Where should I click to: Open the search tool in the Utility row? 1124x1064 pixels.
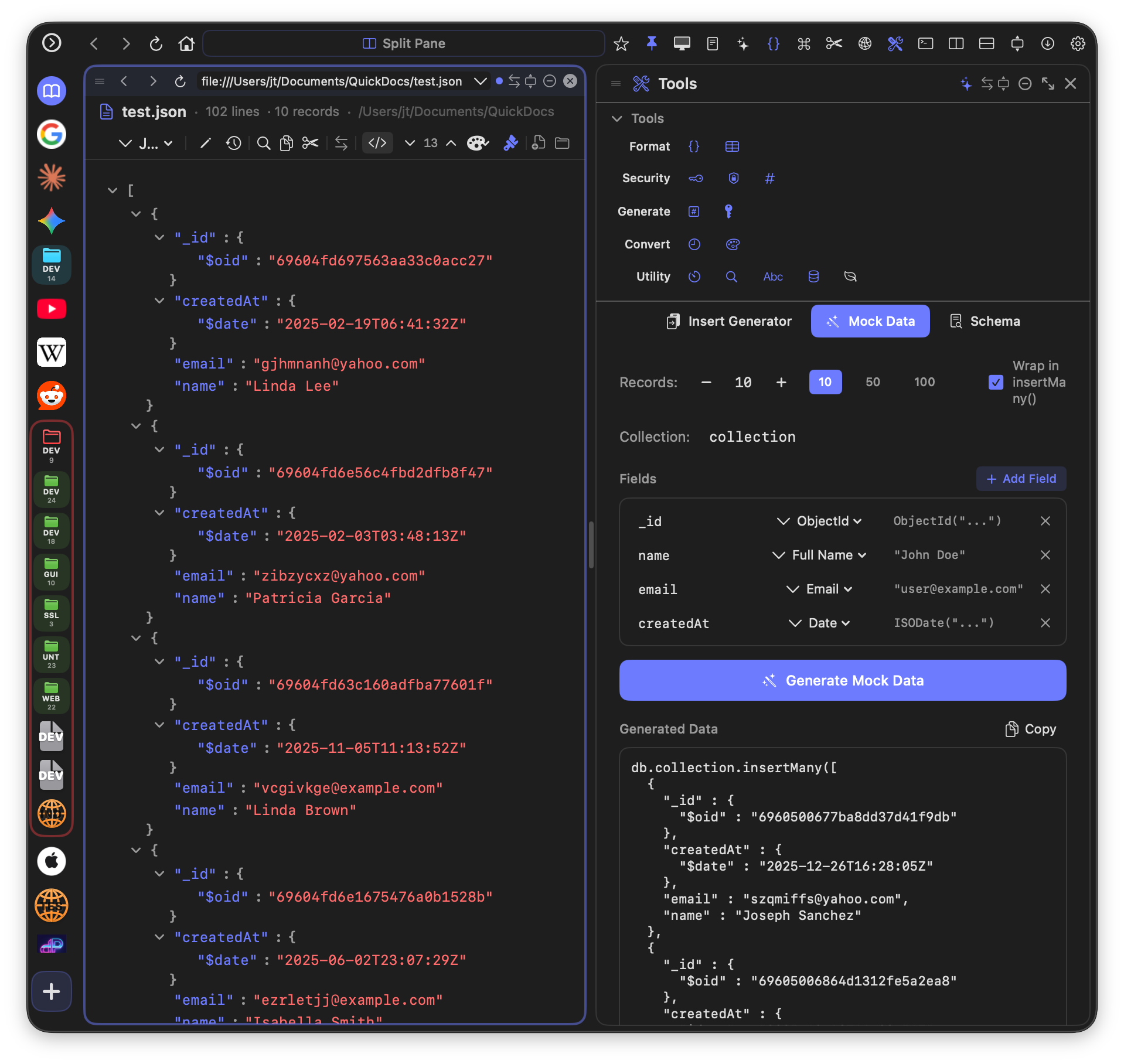pos(731,276)
